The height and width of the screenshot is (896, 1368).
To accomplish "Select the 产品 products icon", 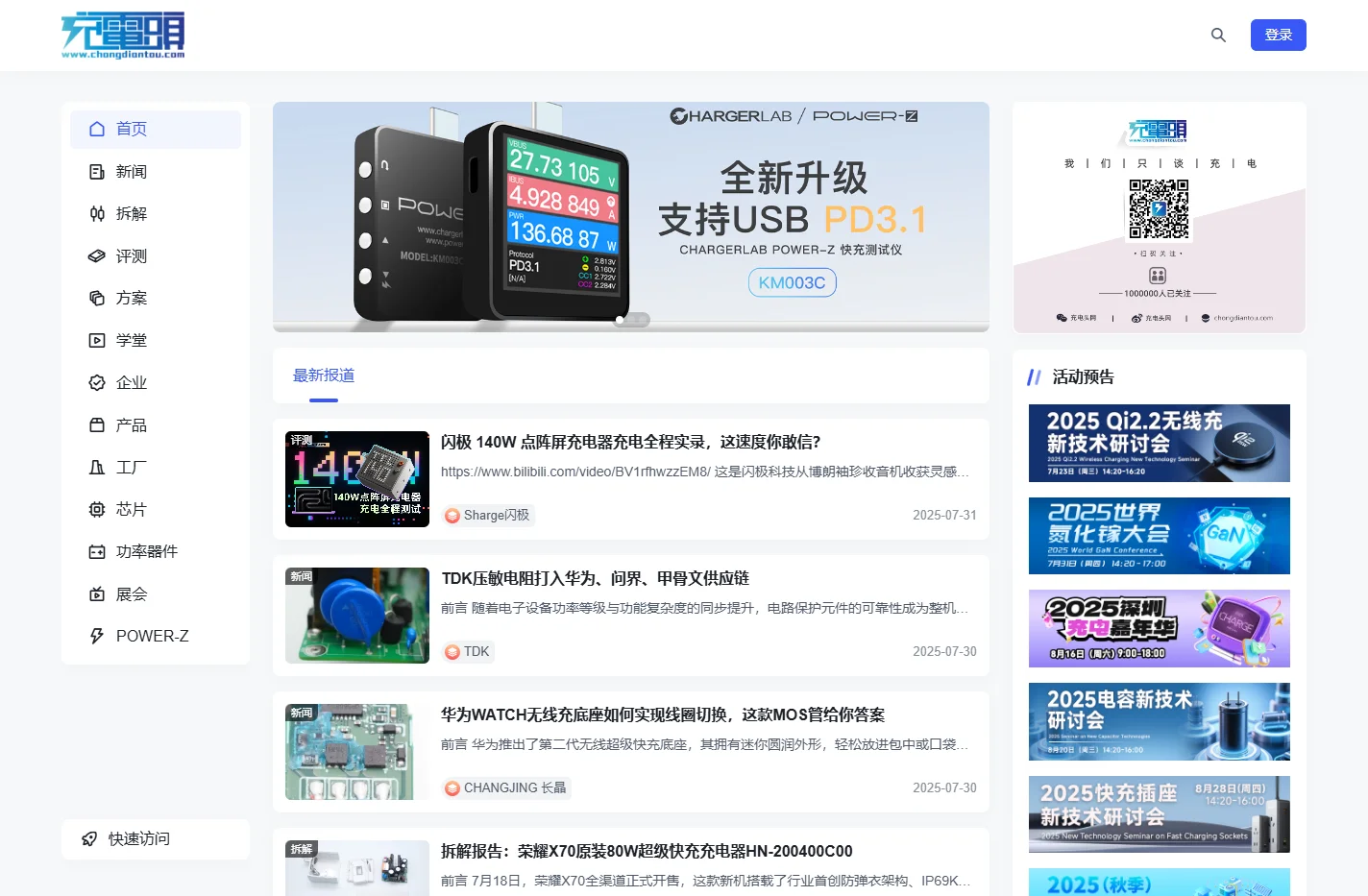I will pos(97,425).
